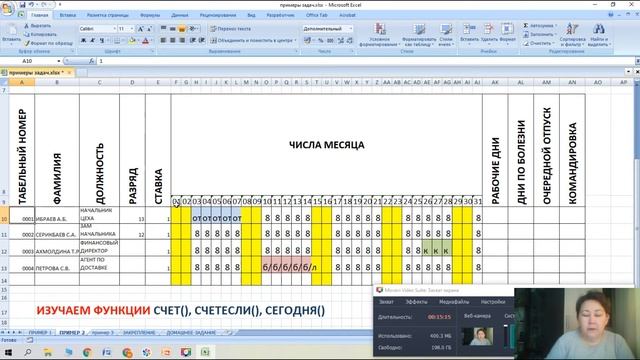Click the formula bar input
This screenshot has height=360, width=640.
(x=365, y=61)
